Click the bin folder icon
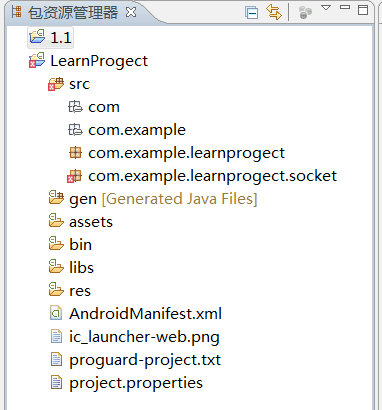 (x=56, y=243)
